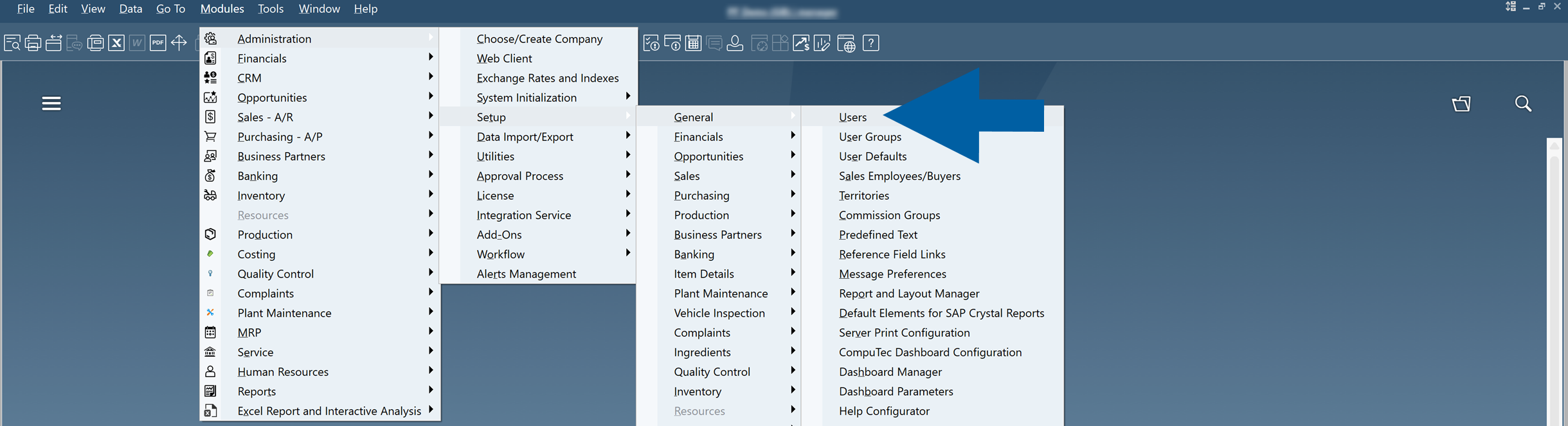
Task: Open Help Configurator menu entry
Action: [884, 411]
